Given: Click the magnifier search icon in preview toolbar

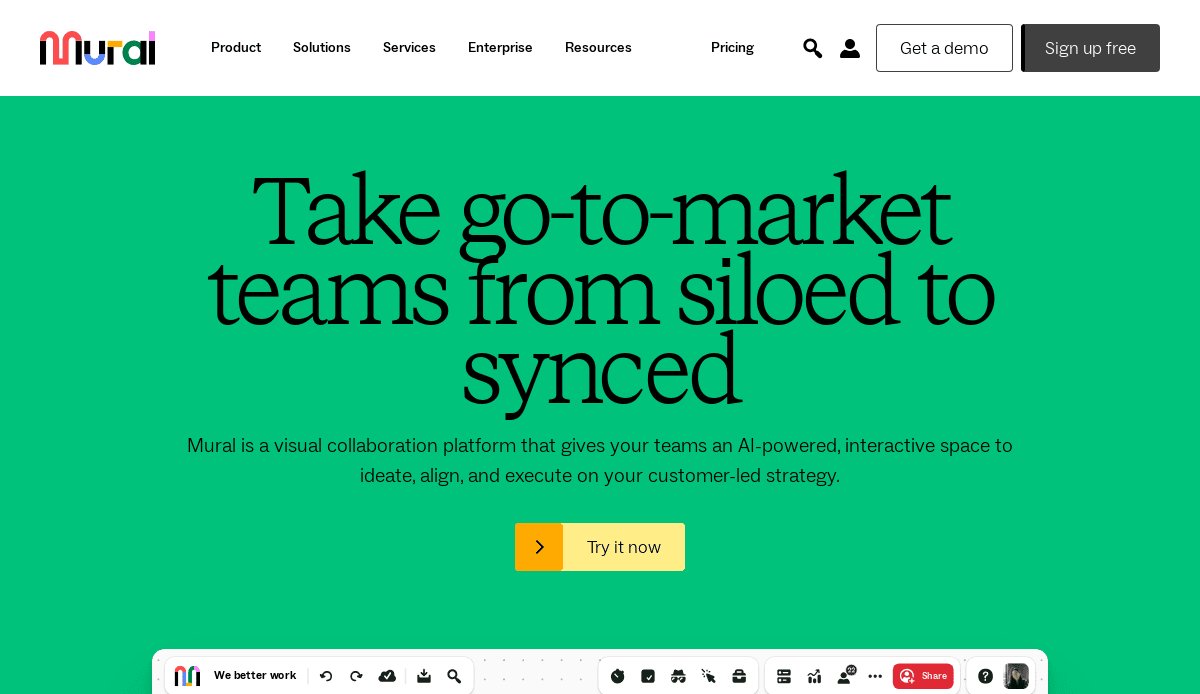Looking at the screenshot, I should 454,676.
